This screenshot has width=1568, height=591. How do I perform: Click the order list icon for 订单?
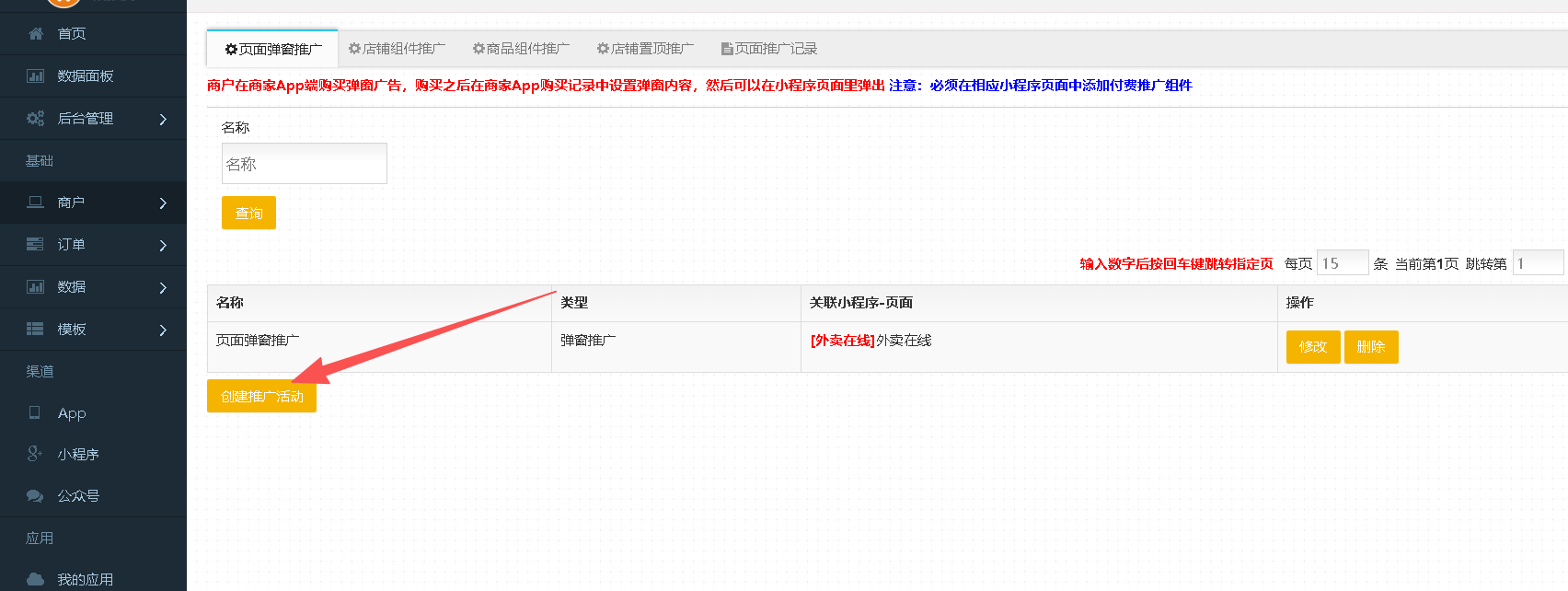tap(36, 245)
